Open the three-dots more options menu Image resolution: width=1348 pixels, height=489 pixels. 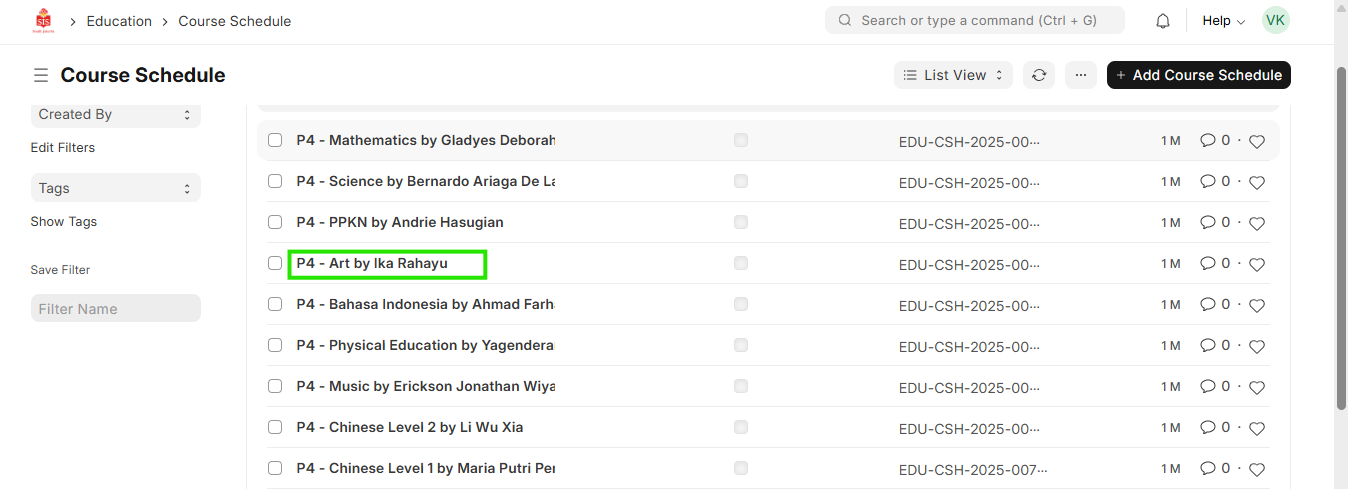(1080, 75)
